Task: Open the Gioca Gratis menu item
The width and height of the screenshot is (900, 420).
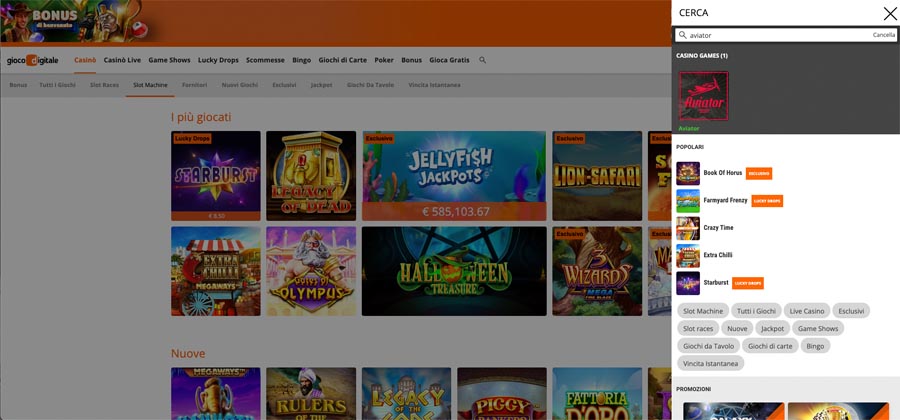Action: [x=449, y=60]
